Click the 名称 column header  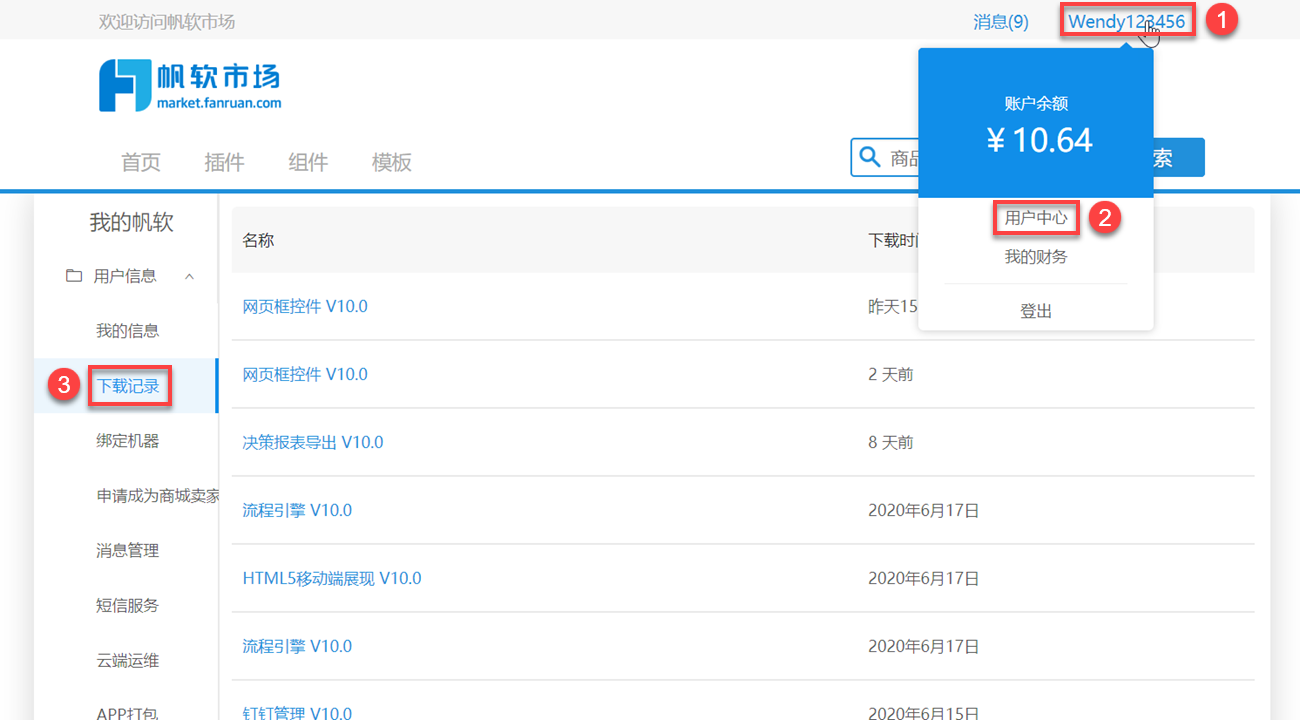(258, 240)
